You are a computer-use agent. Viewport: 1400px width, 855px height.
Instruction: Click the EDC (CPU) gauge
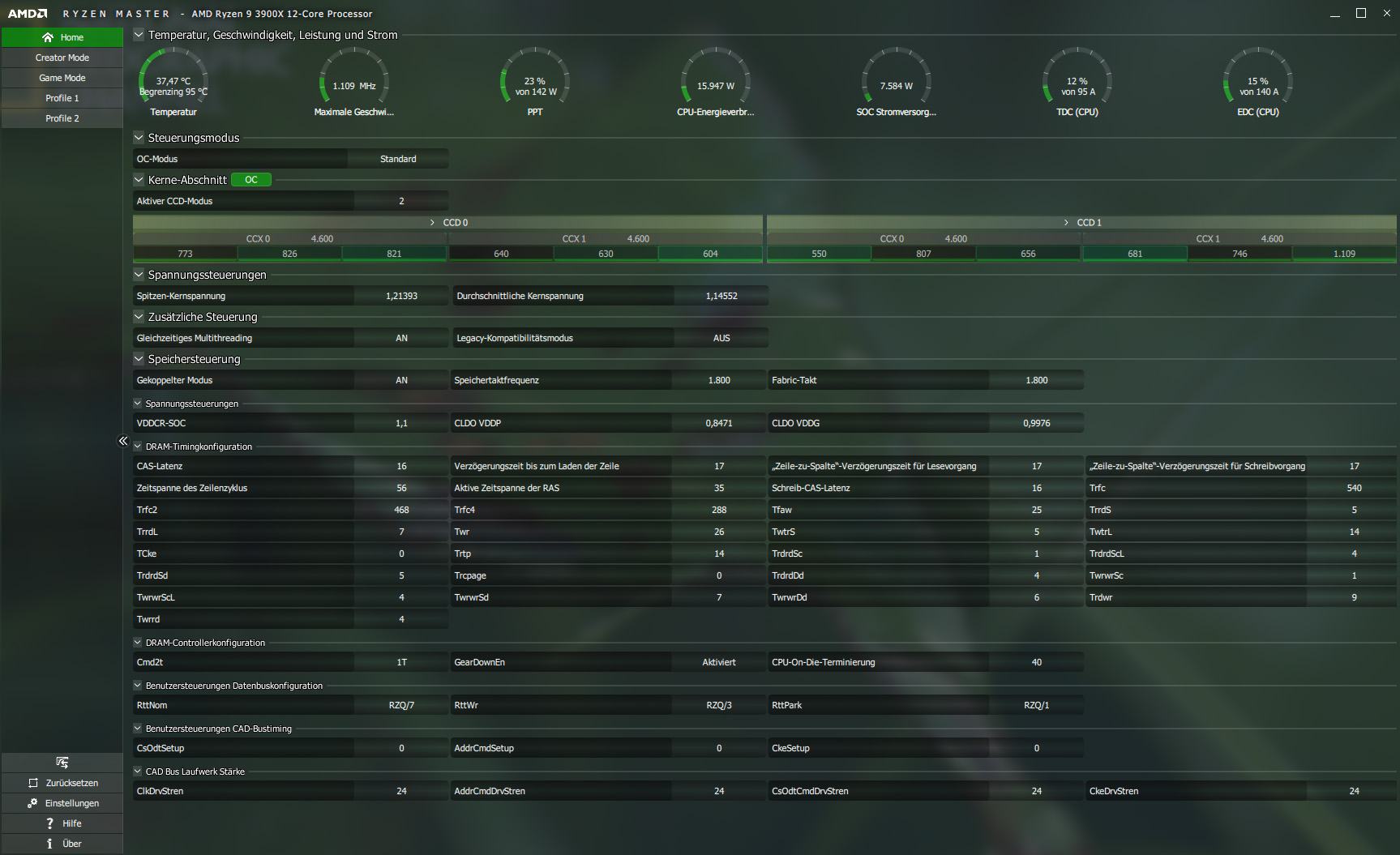point(1258,82)
